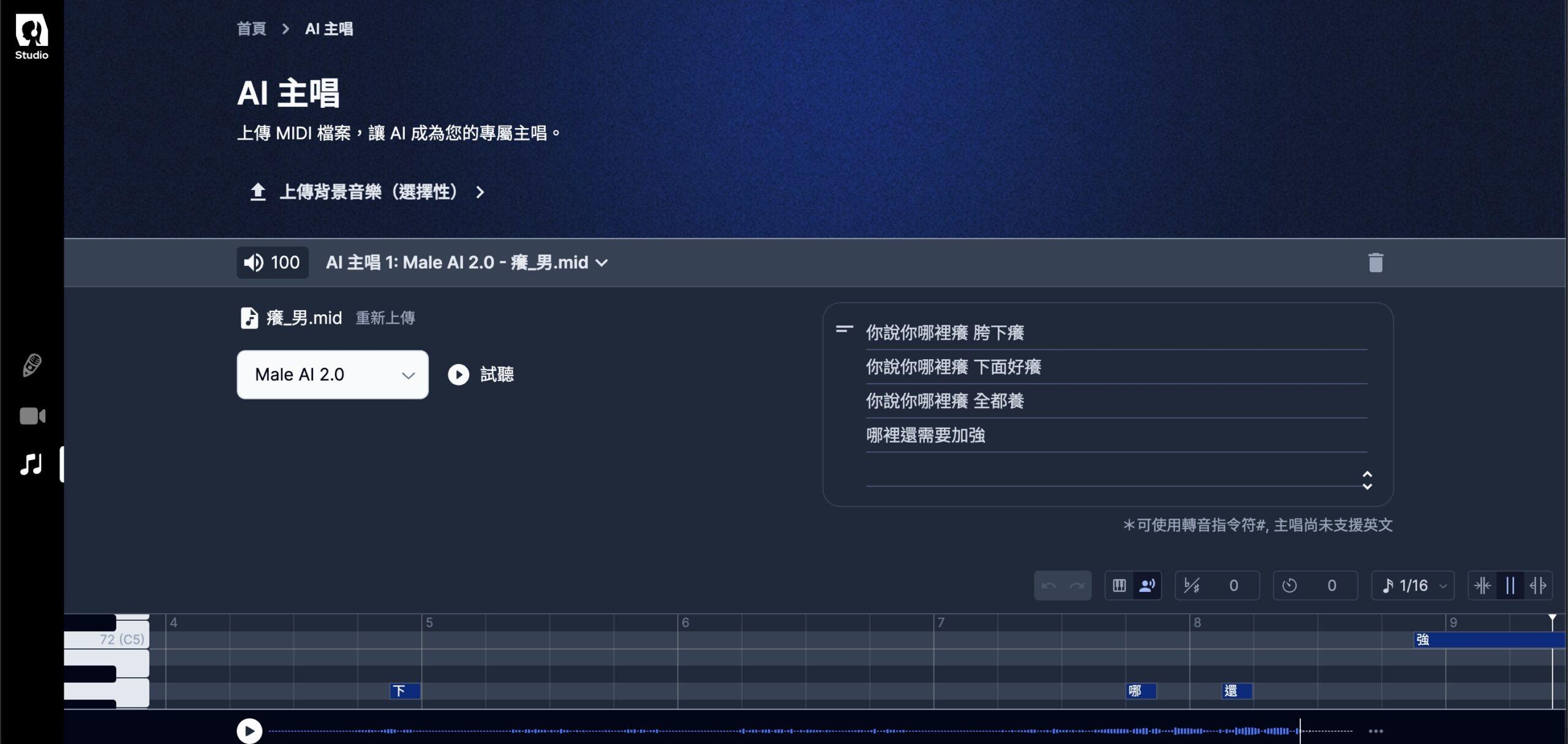Click the redo arrow in editor toolbar

point(1077,586)
